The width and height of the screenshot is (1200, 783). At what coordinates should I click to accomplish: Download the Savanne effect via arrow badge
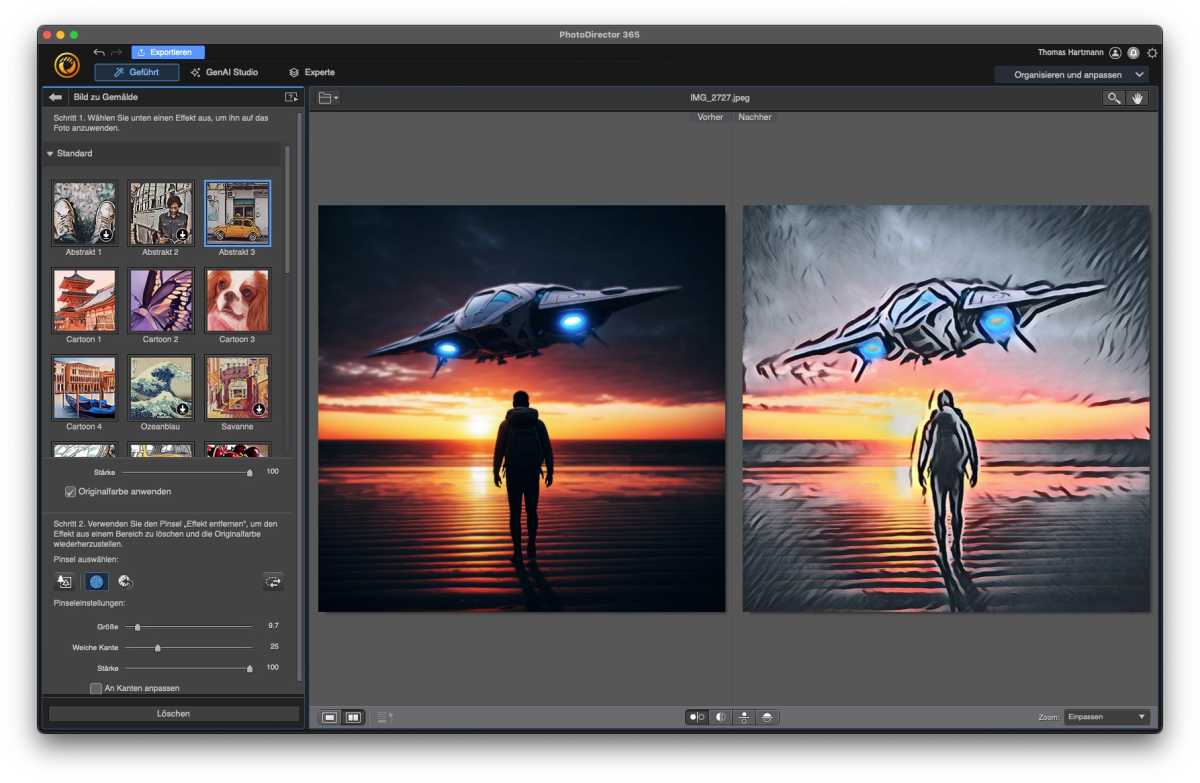click(x=259, y=409)
